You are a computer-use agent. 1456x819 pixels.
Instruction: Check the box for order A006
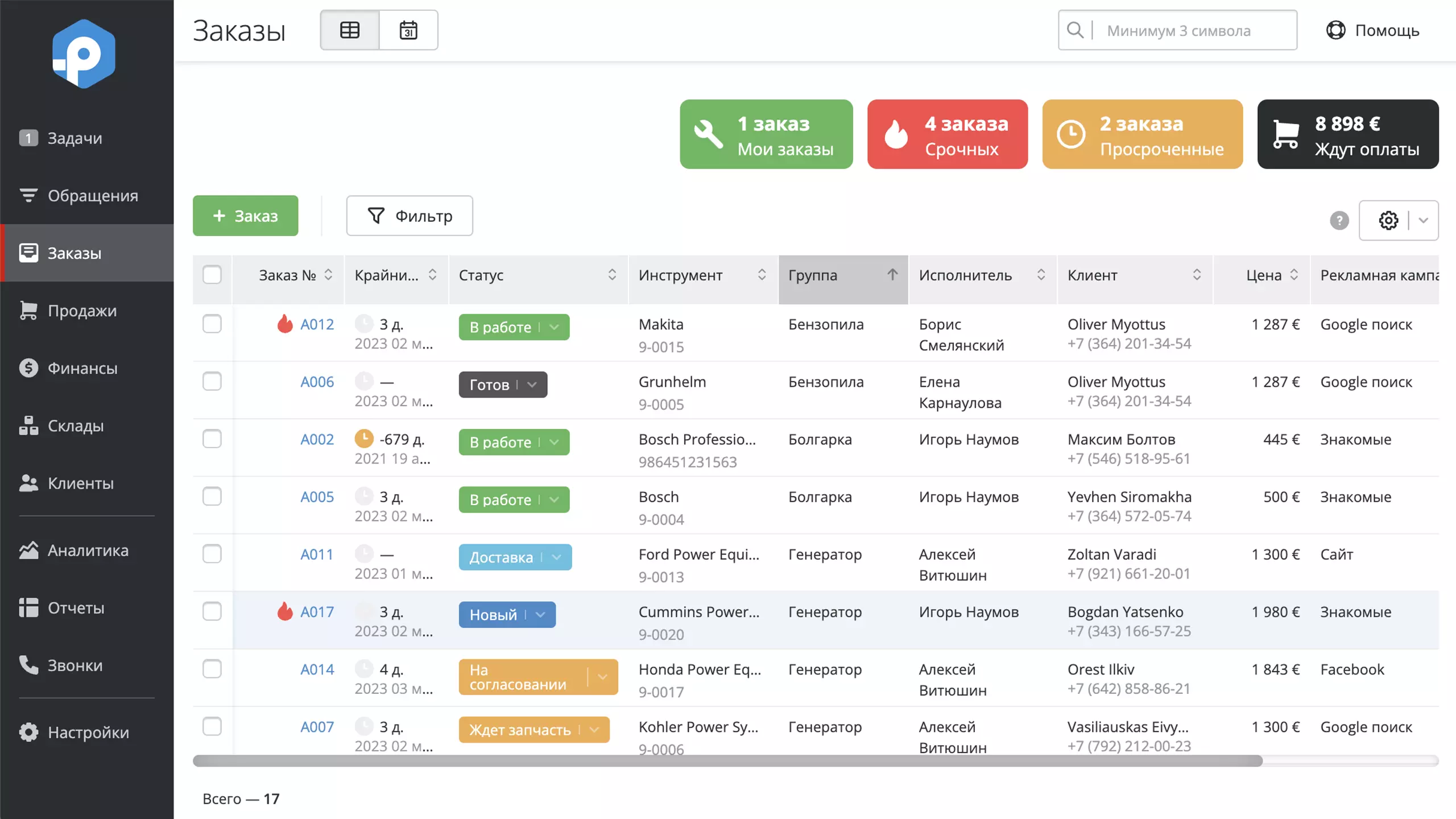click(x=212, y=381)
